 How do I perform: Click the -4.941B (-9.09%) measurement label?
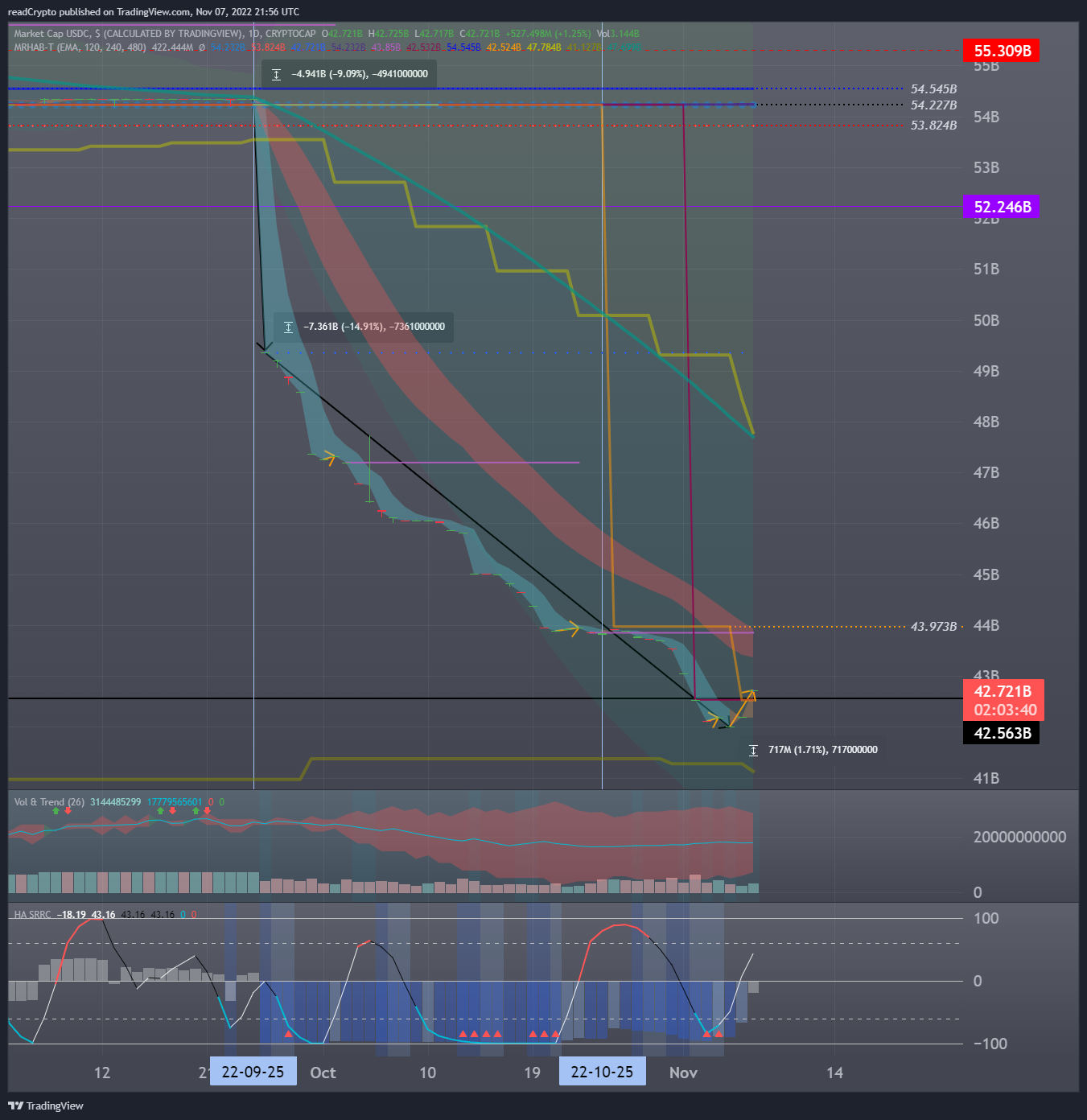pos(350,74)
